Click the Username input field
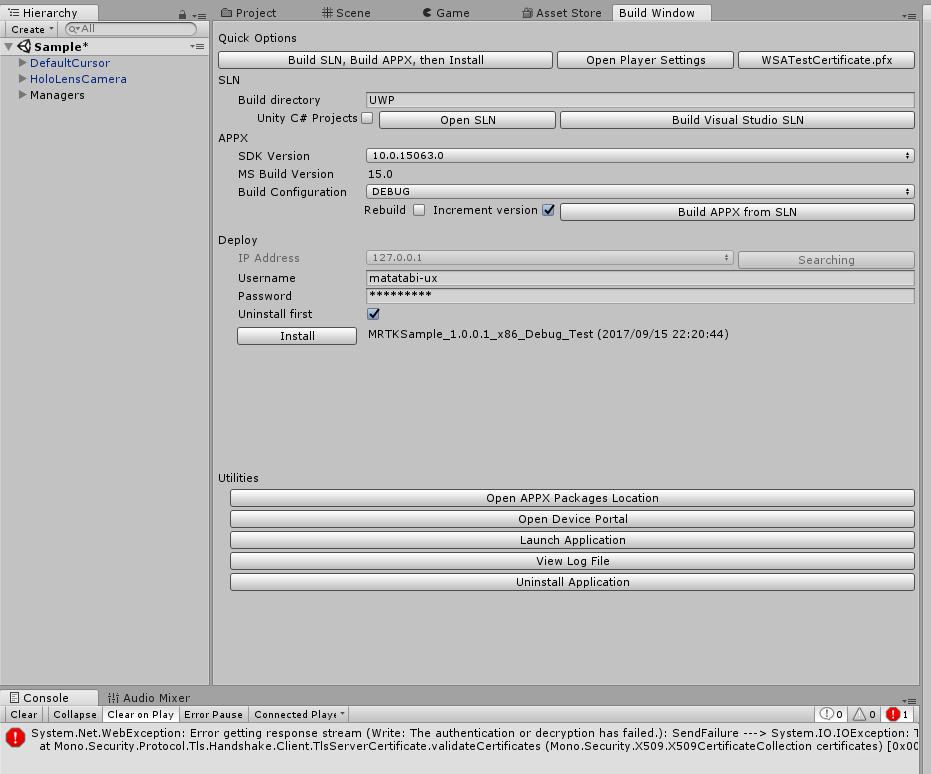 point(640,278)
